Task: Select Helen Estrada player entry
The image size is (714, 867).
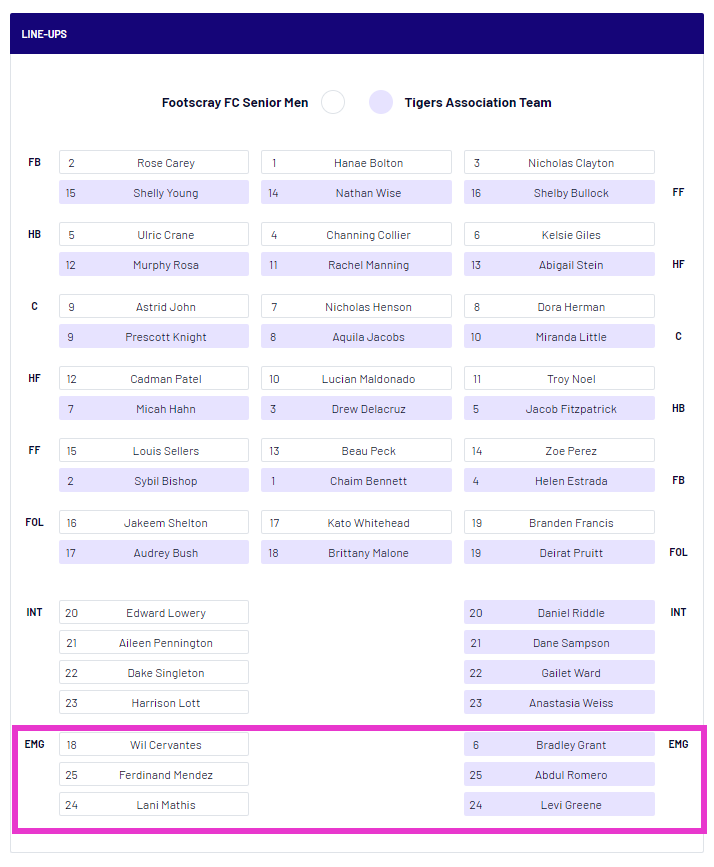Action: pyautogui.click(x=559, y=481)
